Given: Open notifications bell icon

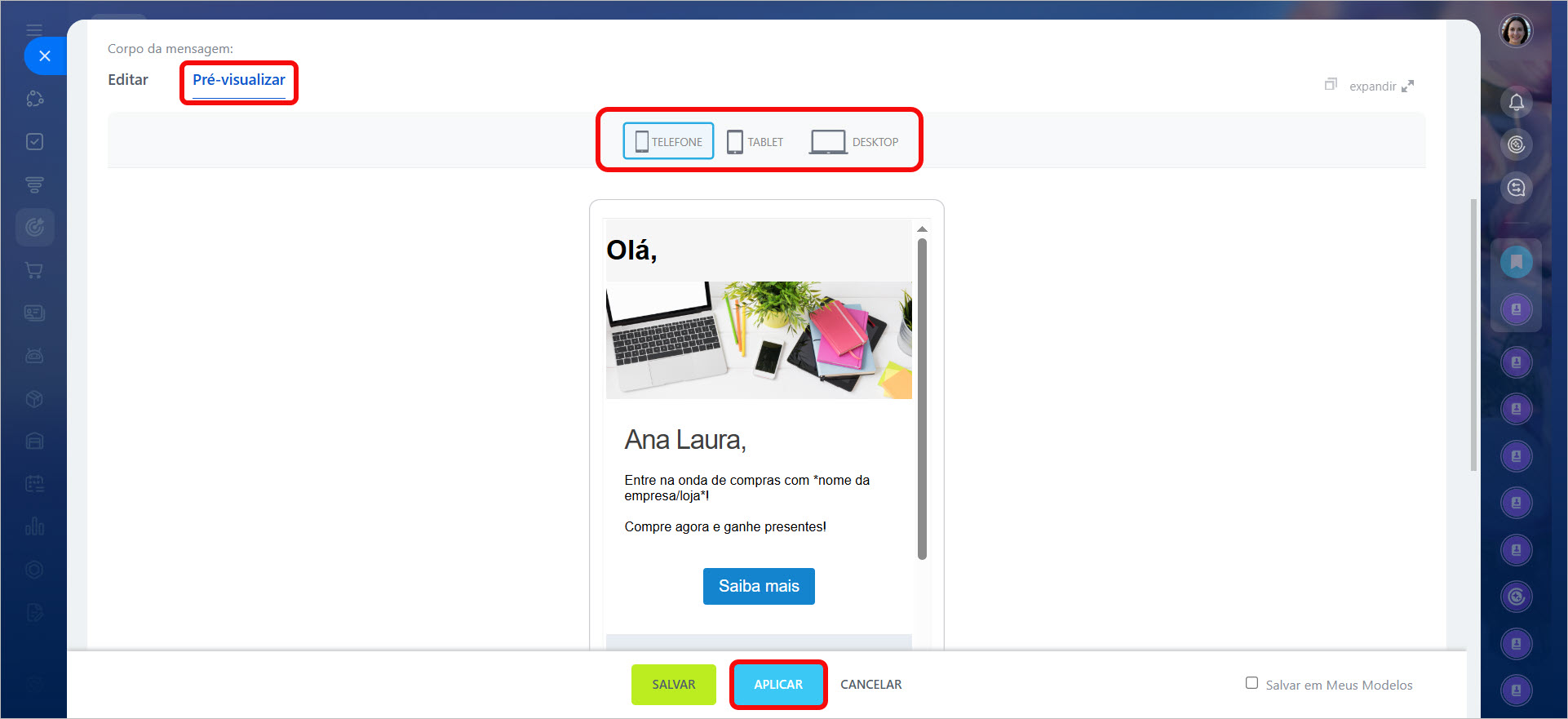Looking at the screenshot, I should 1516,102.
